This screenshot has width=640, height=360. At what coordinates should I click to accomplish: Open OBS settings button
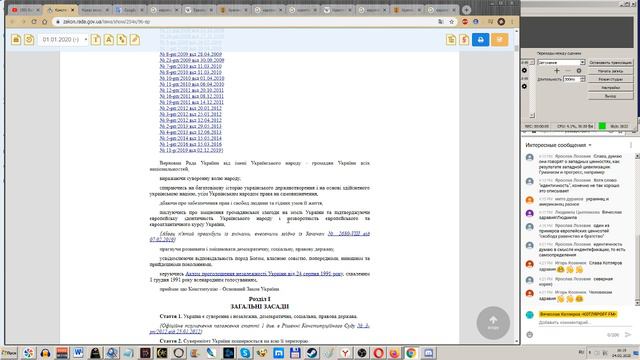coord(611,88)
